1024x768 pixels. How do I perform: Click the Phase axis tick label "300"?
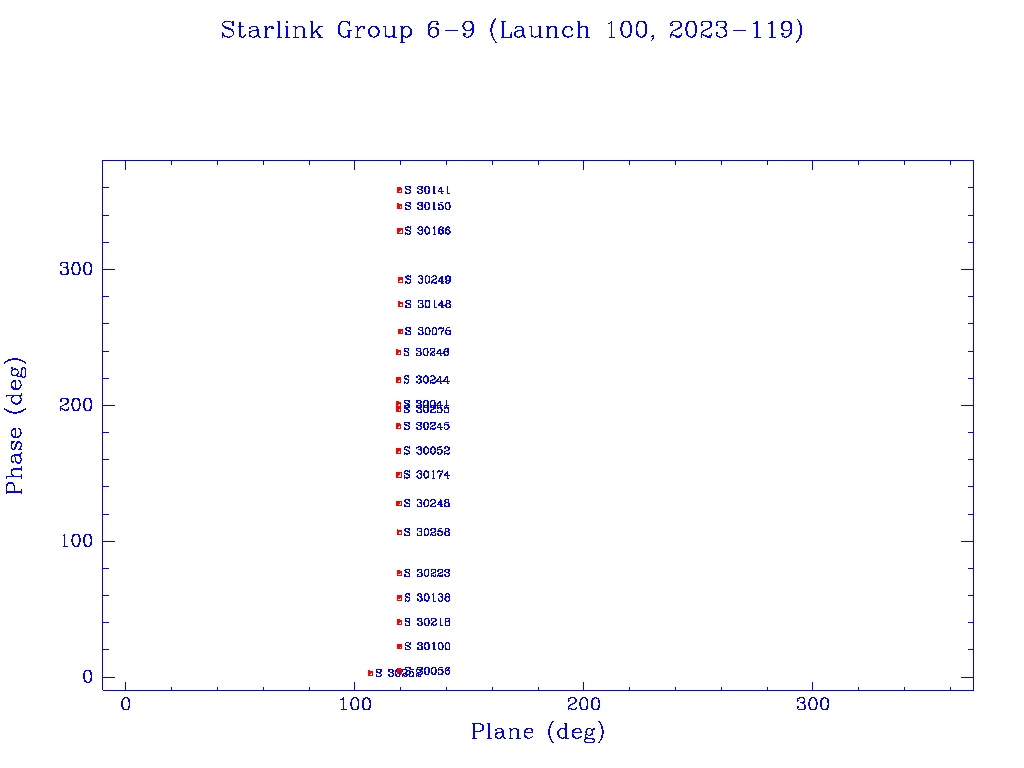coord(76,269)
